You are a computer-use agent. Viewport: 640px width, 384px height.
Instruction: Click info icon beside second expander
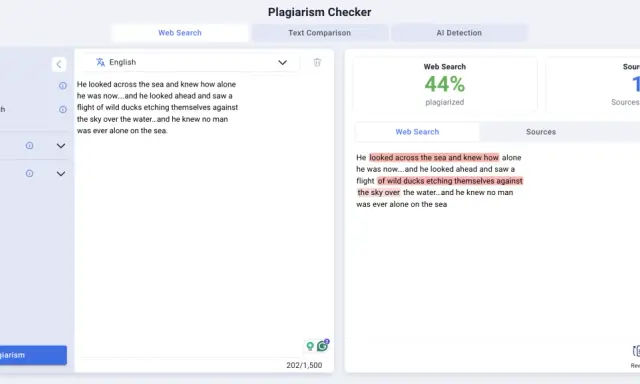(29, 173)
